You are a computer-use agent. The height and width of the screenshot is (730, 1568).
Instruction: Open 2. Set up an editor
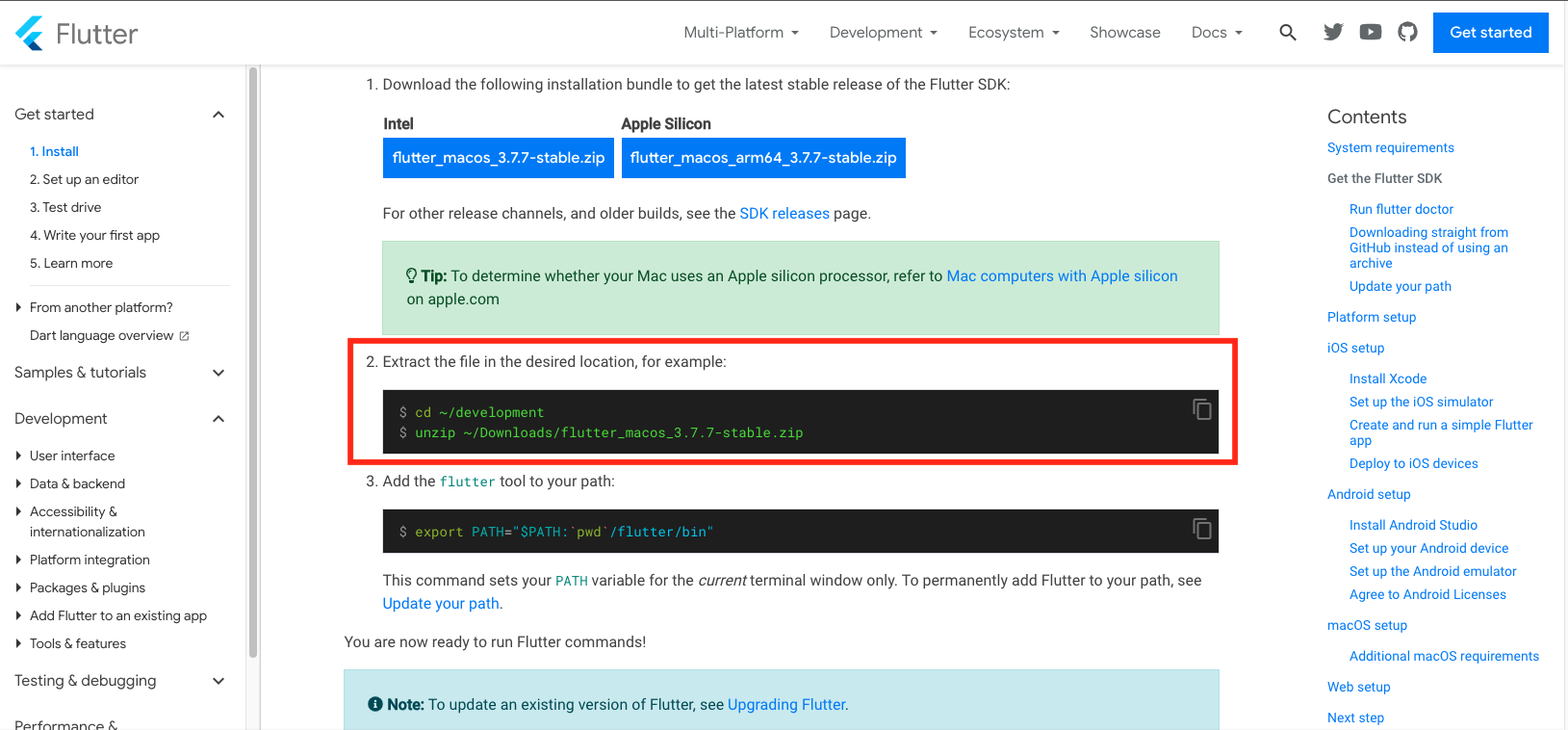pos(85,179)
